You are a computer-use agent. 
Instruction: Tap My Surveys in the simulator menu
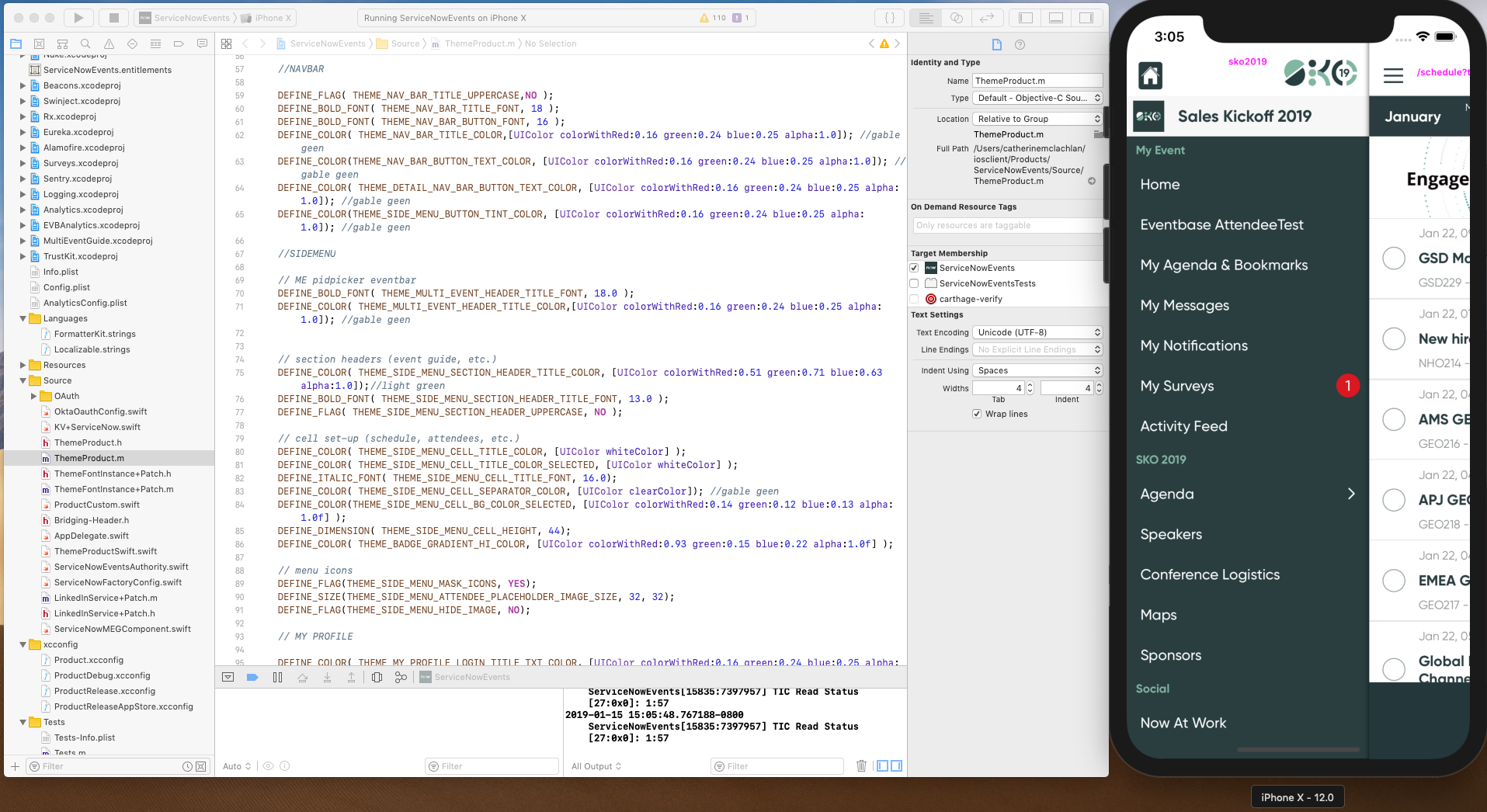1176,386
